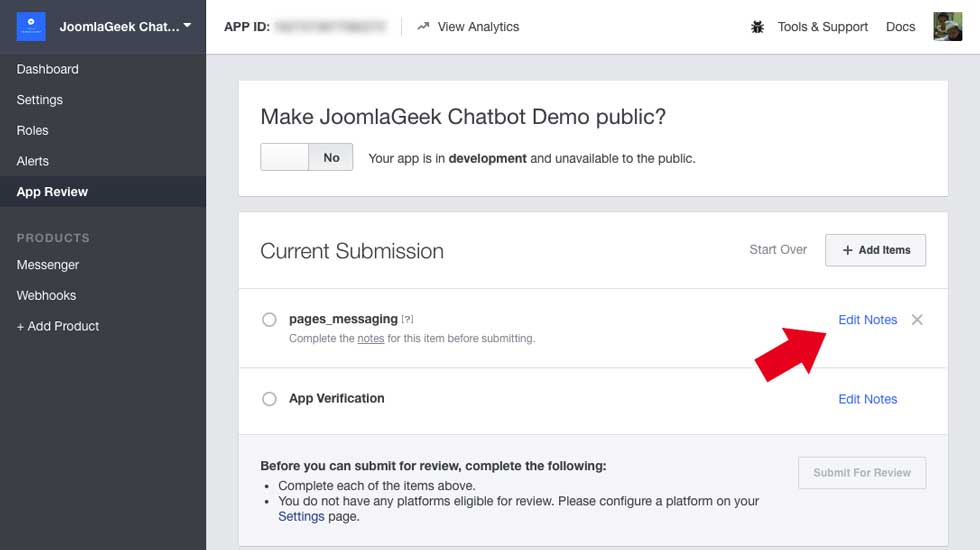
Task: Open Messenger product page
Action: click(x=48, y=265)
